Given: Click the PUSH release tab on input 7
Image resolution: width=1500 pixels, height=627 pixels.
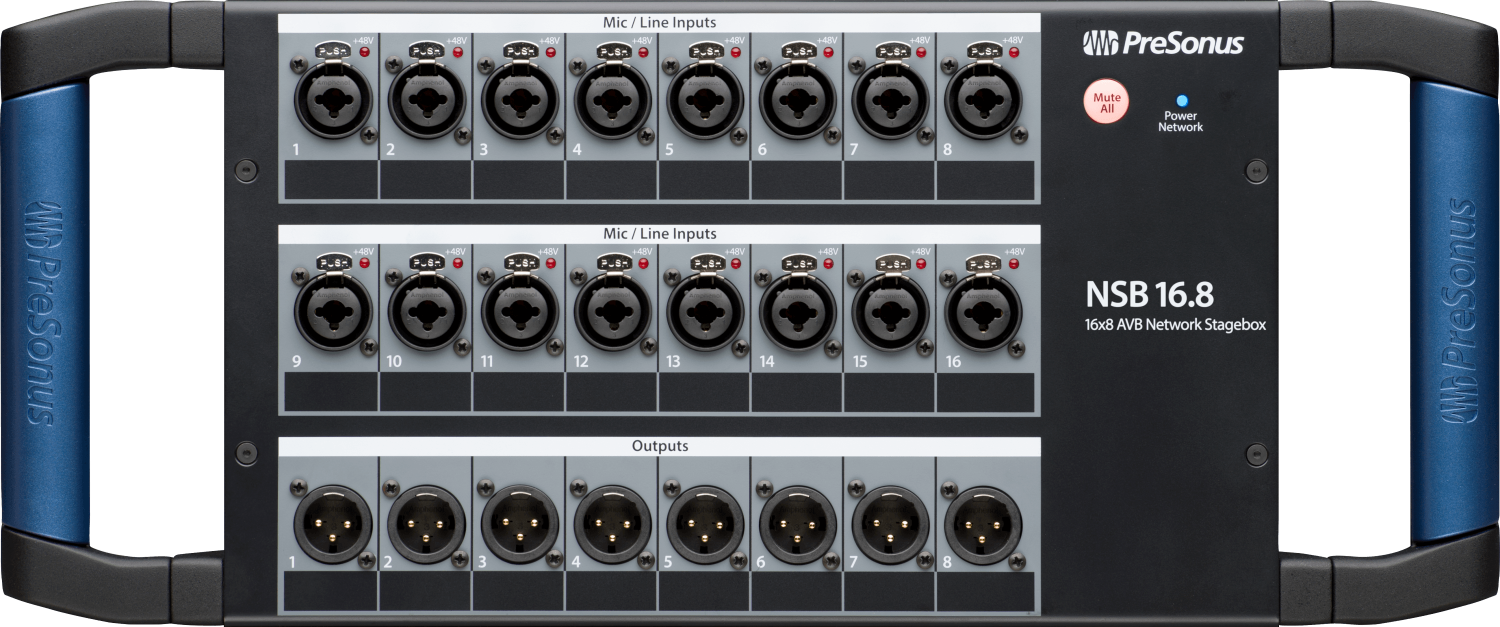Looking at the screenshot, I should 891,52.
